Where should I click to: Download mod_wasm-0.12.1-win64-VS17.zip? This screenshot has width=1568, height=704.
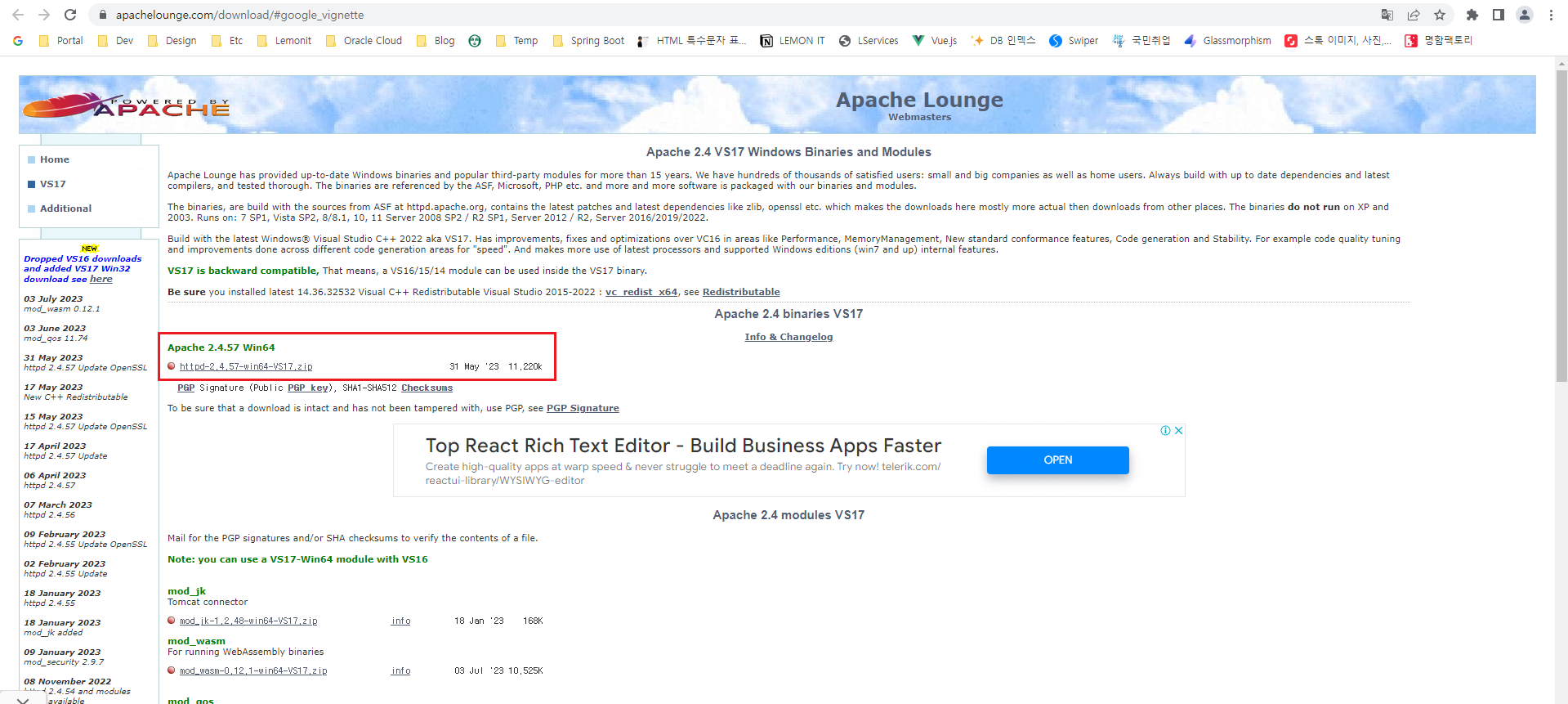253,670
